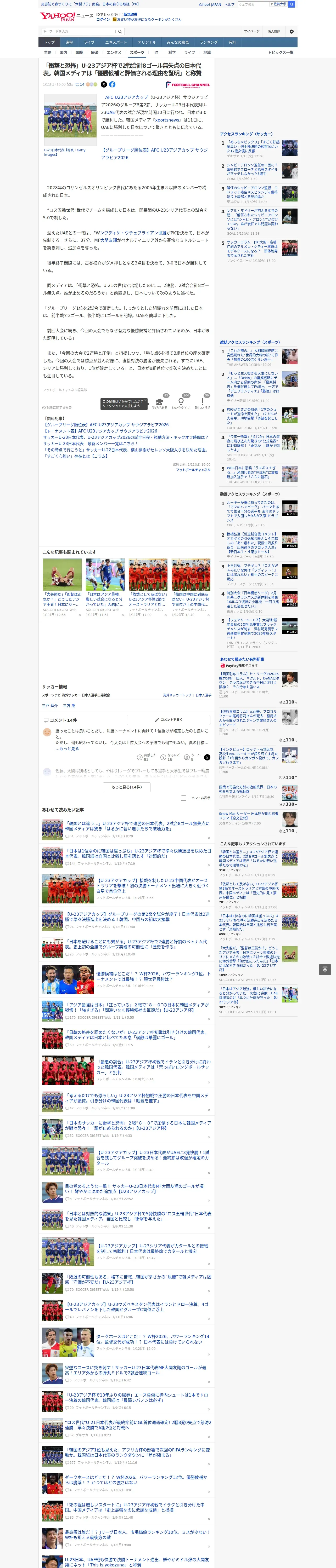Click the back-to-top arrow button
The height and width of the screenshot is (1568, 336).
(325, 969)
